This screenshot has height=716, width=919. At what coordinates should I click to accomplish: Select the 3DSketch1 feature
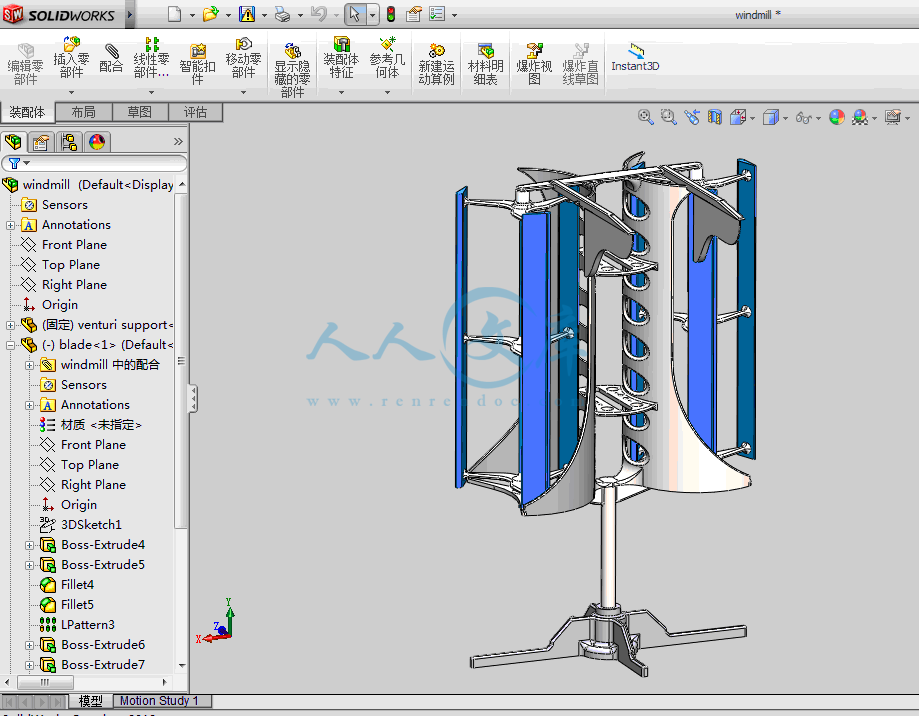[80, 524]
